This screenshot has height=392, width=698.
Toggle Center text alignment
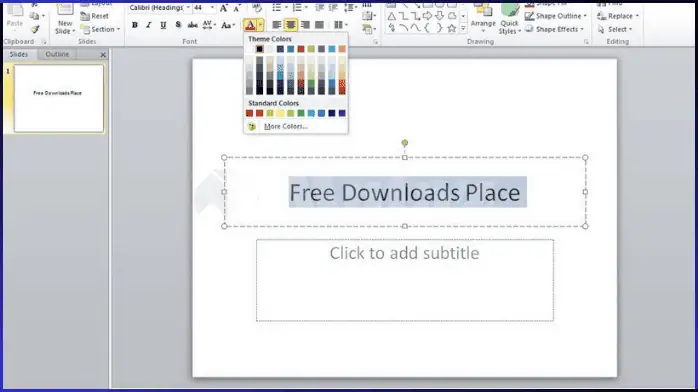(291, 25)
